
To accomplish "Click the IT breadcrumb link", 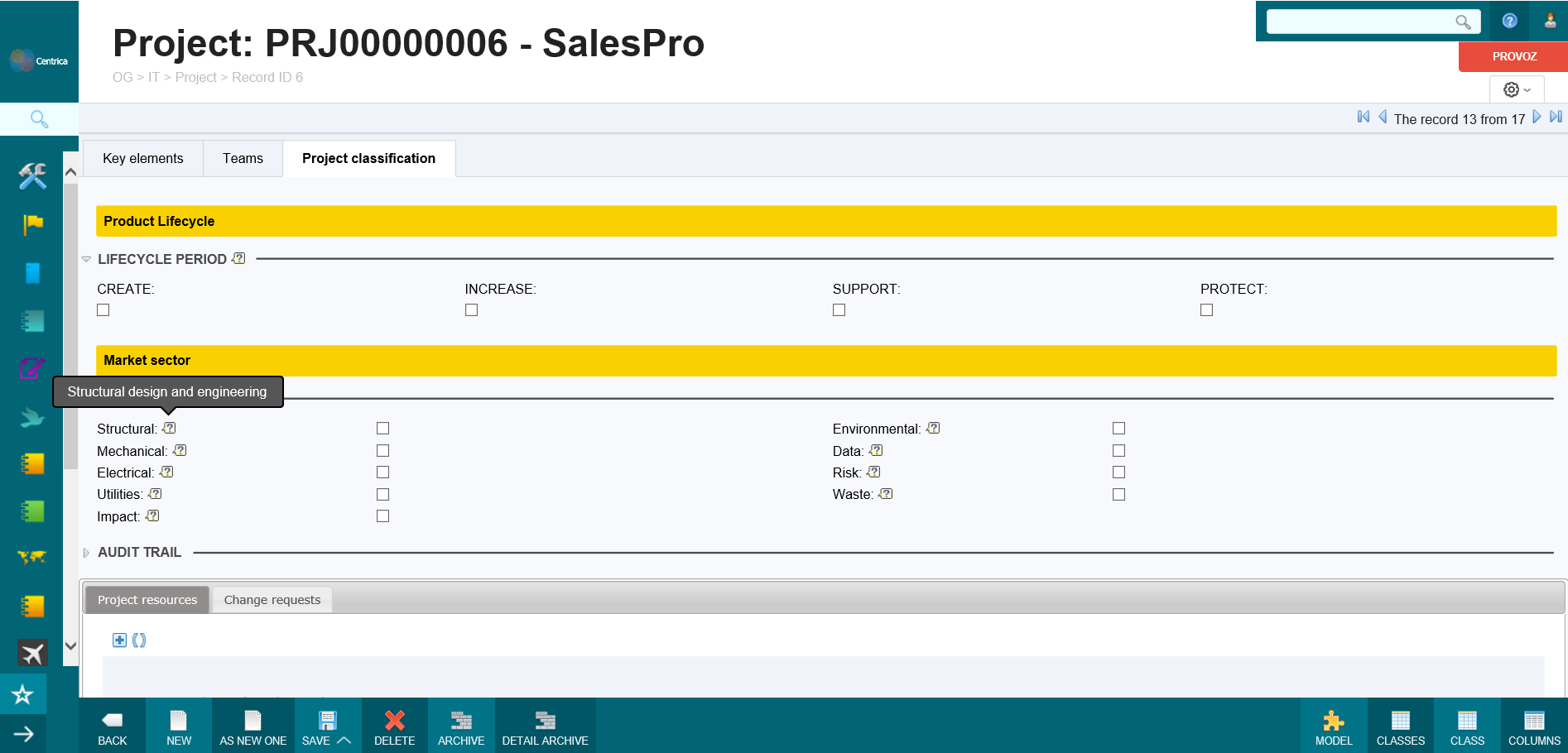I will 154,77.
